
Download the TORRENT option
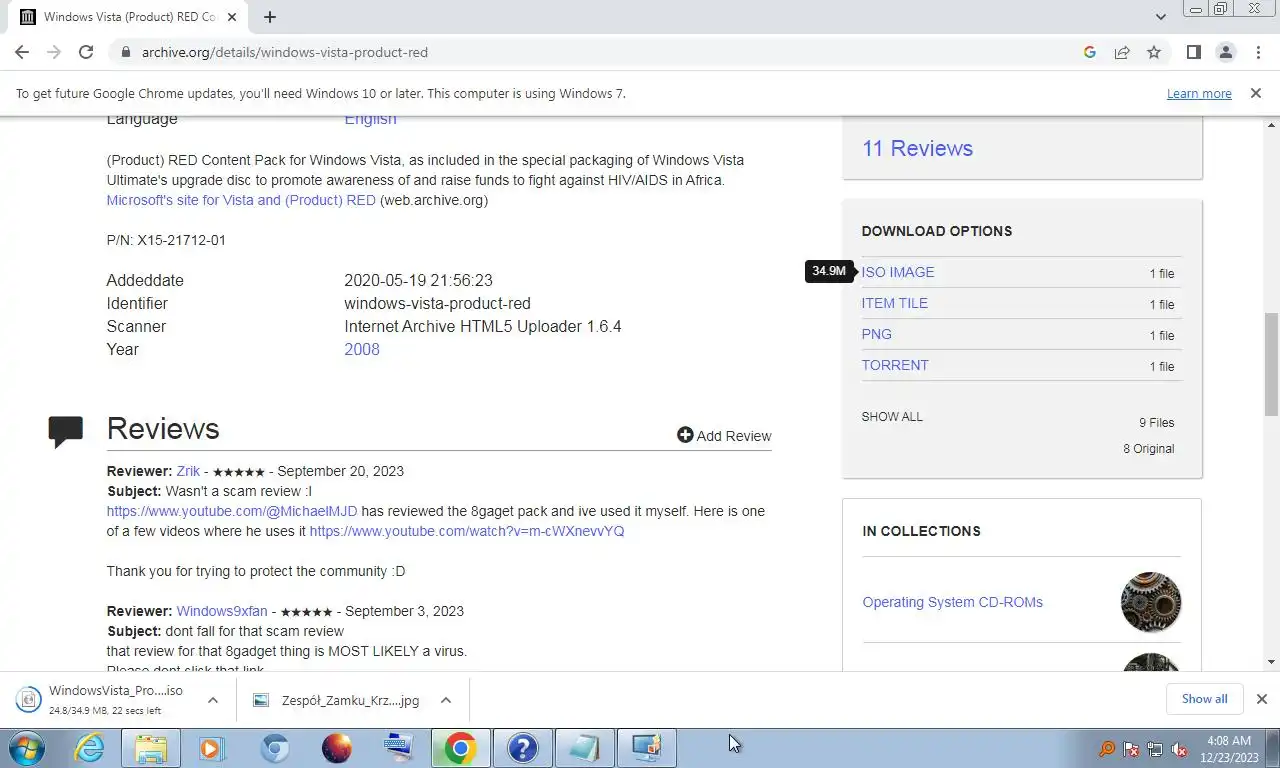pos(895,365)
